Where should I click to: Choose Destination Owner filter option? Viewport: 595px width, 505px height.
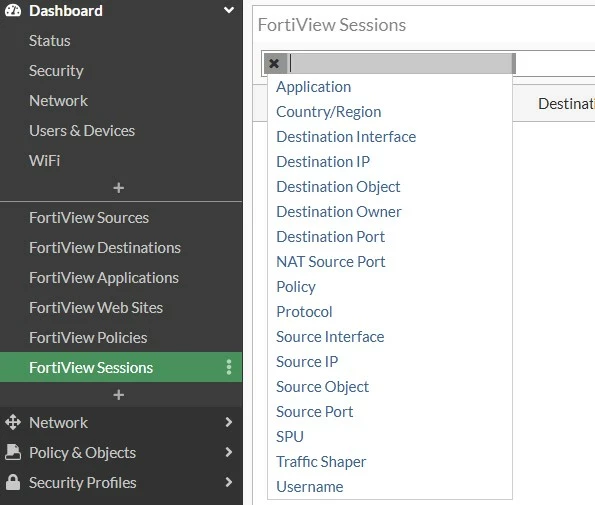[x=339, y=212]
